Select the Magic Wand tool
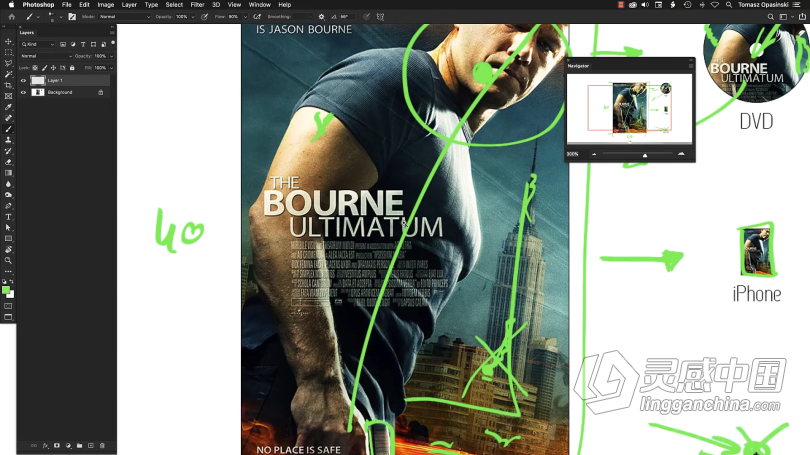The image size is (810, 455). [8, 74]
